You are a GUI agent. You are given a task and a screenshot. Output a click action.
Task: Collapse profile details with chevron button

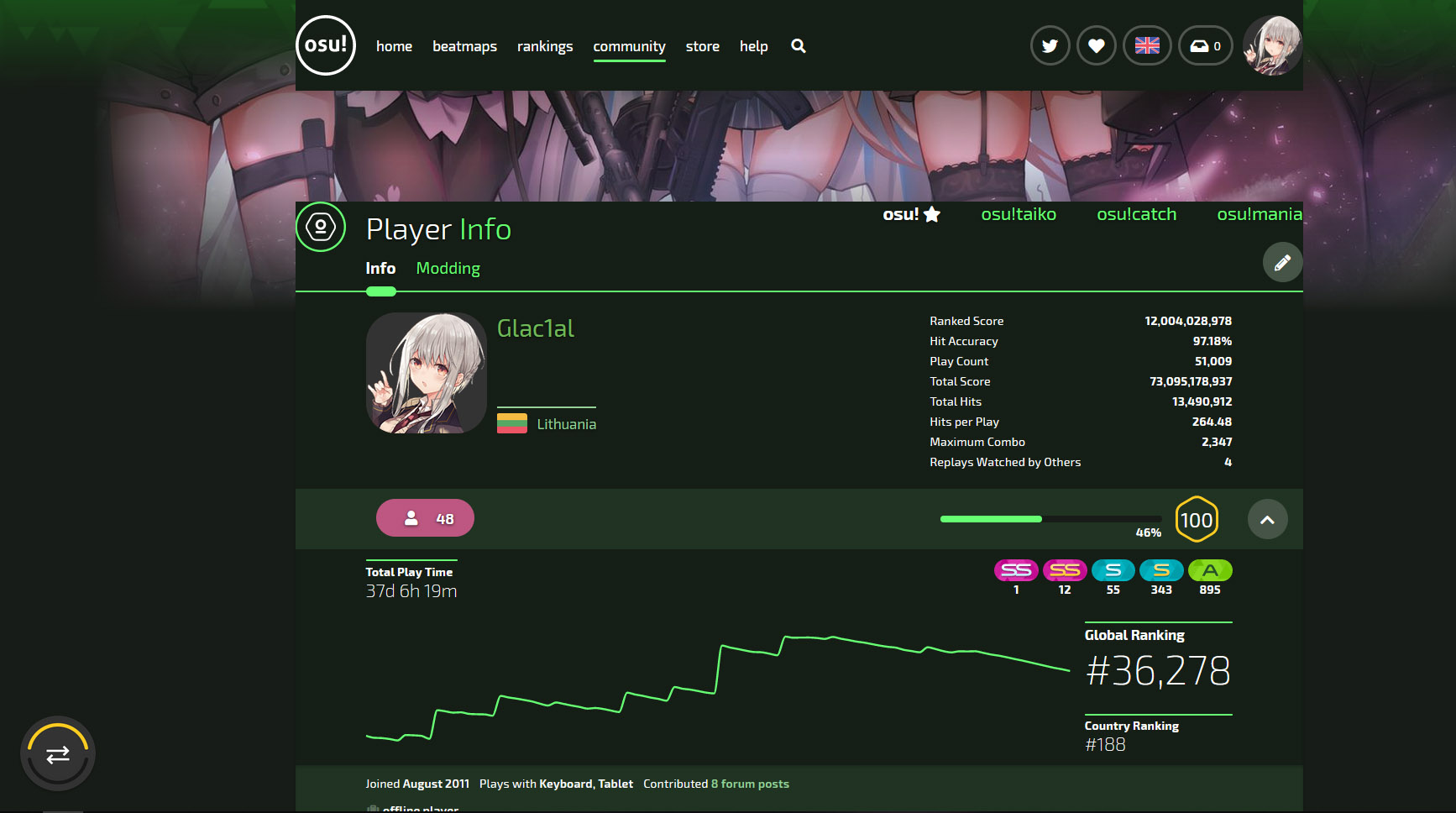click(x=1267, y=519)
